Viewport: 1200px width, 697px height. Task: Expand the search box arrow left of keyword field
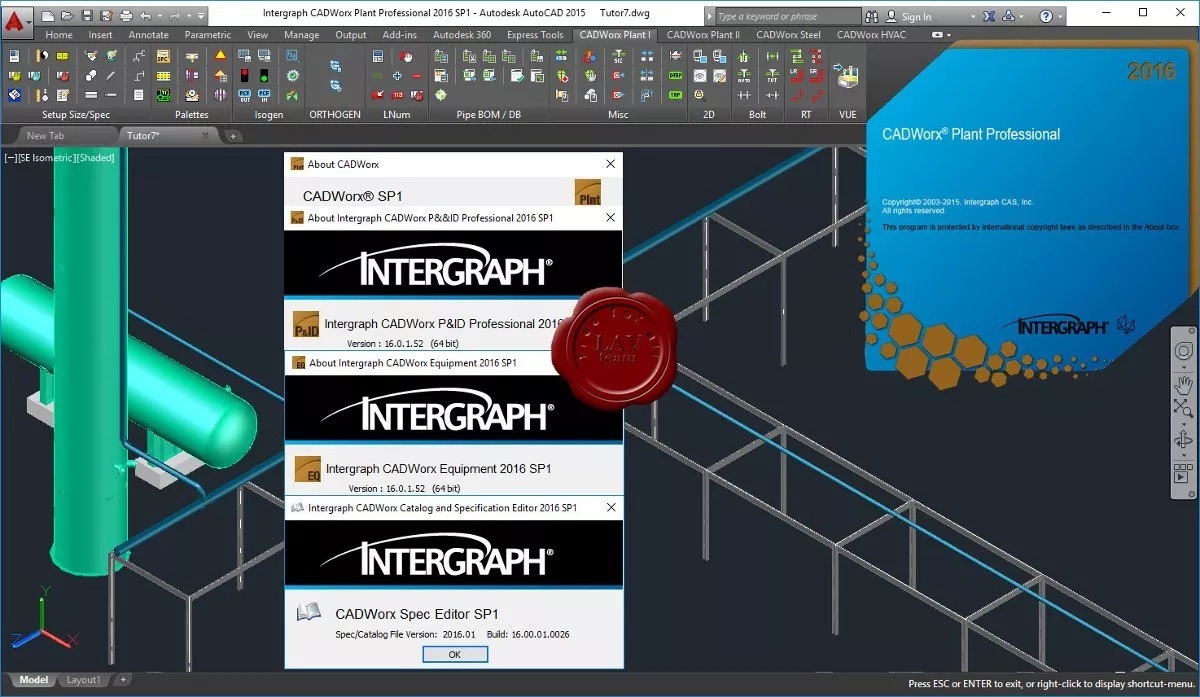click(x=709, y=17)
